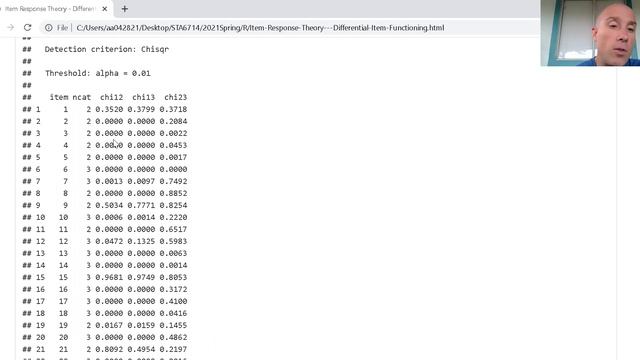640x360 pixels.
Task: Close the Item Response Theory tab
Action: (x=104, y=9)
